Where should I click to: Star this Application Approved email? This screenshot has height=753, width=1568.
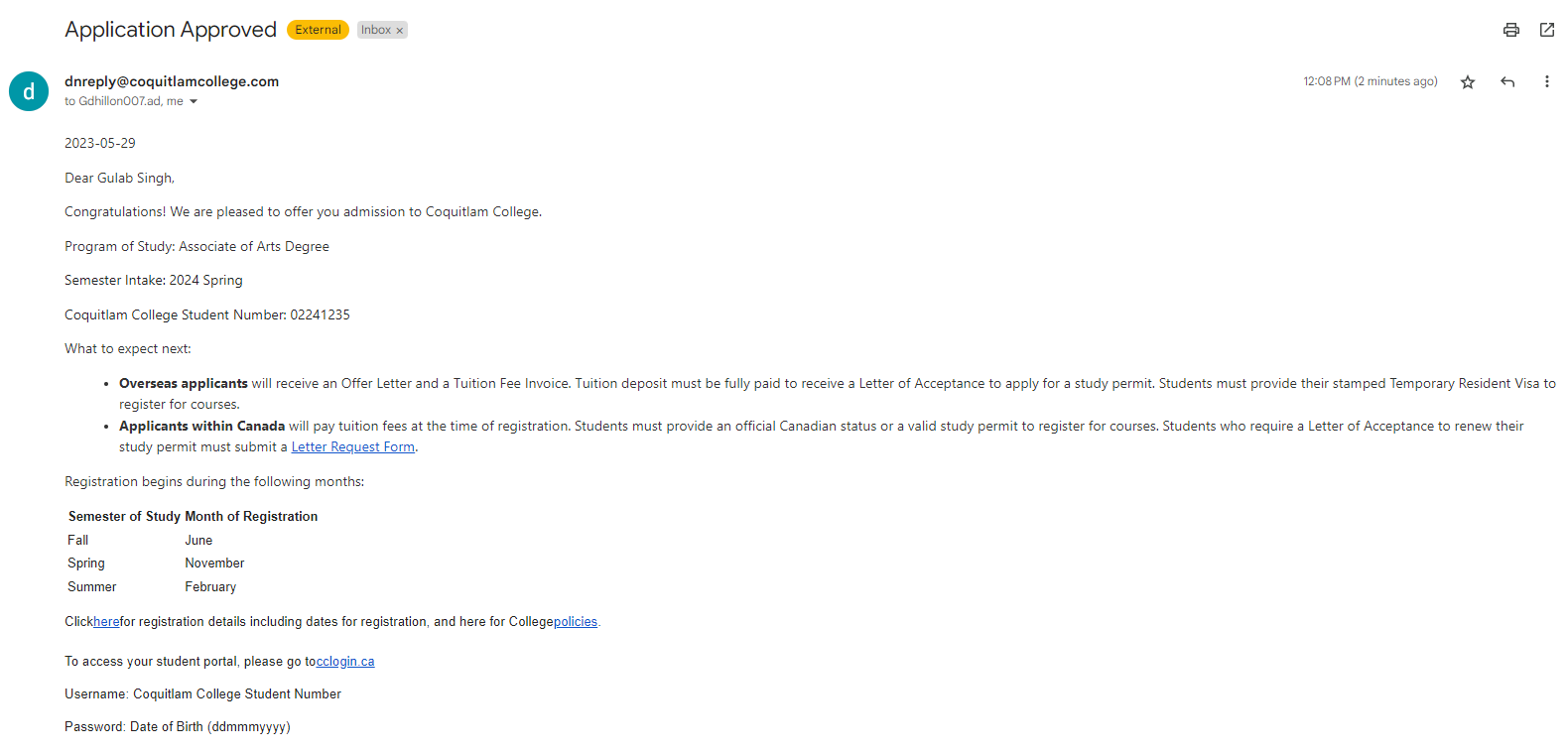click(1468, 82)
